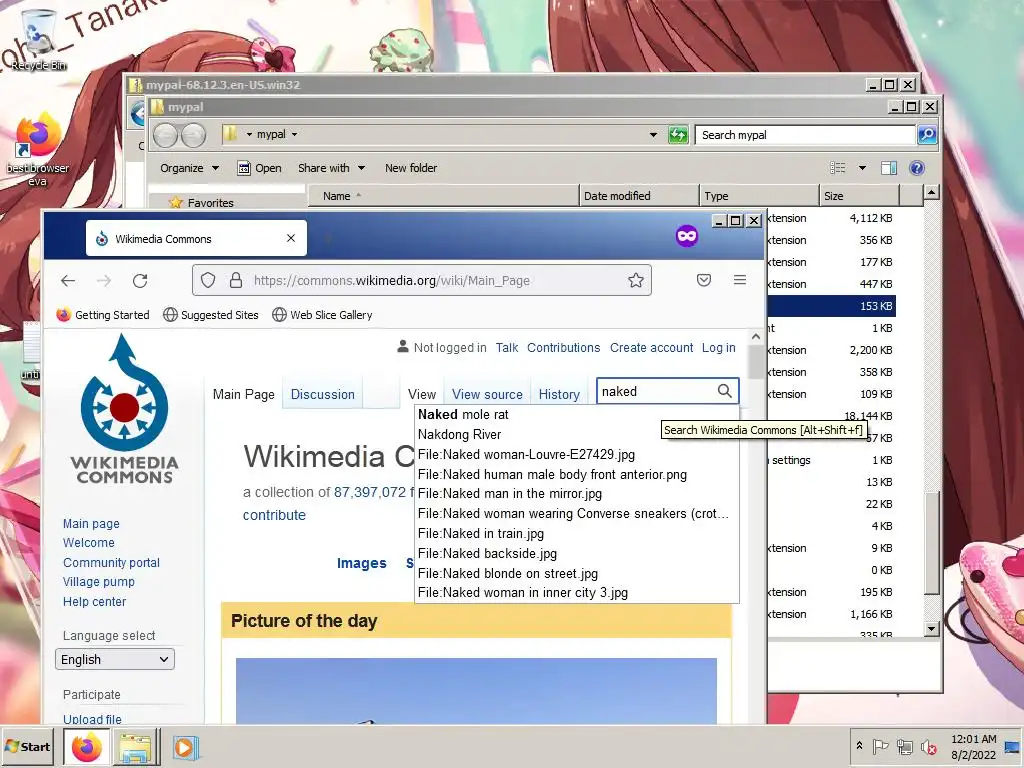Open Community portal sidebar link
The image size is (1024, 768).
111,562
